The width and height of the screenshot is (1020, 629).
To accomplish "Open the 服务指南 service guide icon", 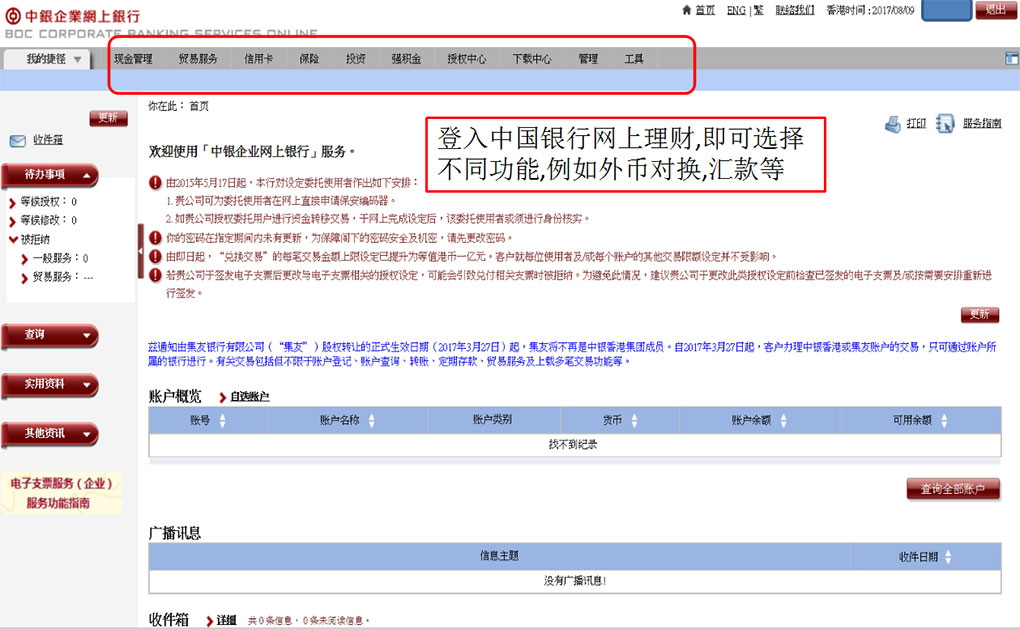I will pyautogui.click(x=945, y=124).
